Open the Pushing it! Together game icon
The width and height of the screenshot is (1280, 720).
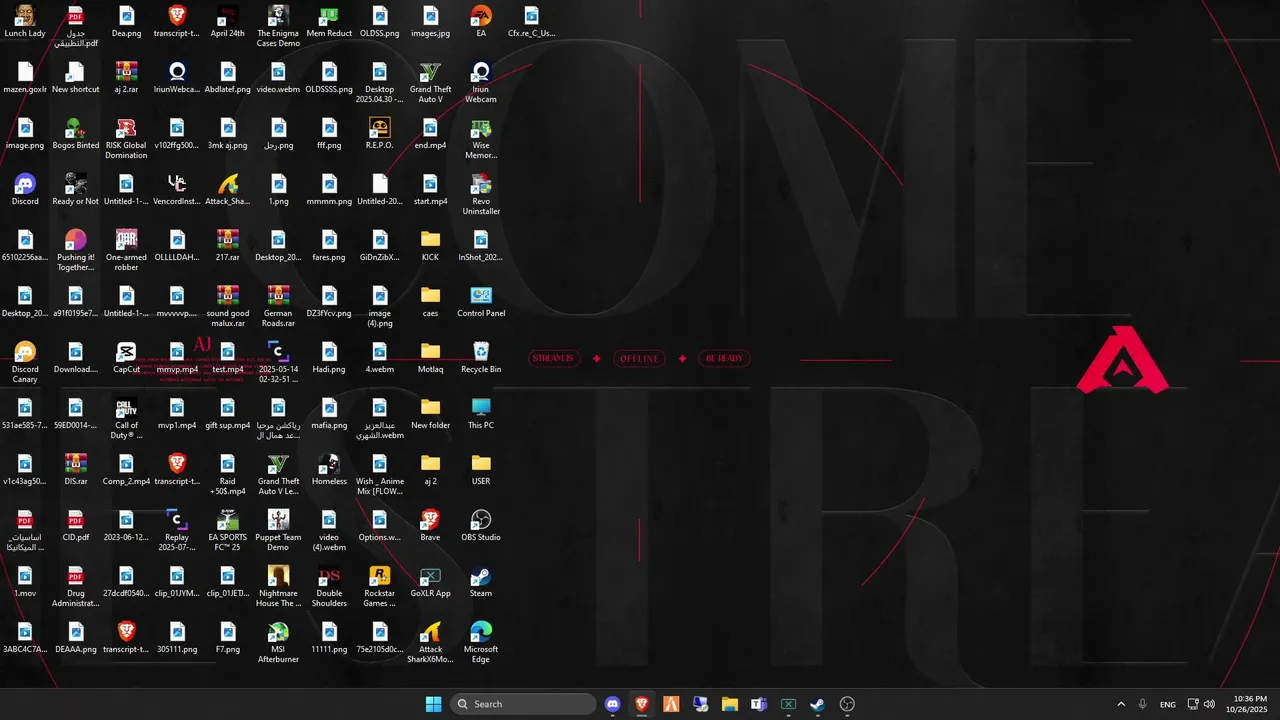coord(76,251)
